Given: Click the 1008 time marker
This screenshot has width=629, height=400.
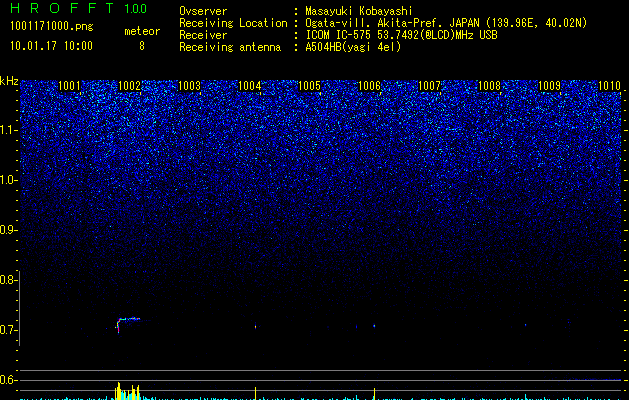Looking at the screenshot, I should point(489,86).
